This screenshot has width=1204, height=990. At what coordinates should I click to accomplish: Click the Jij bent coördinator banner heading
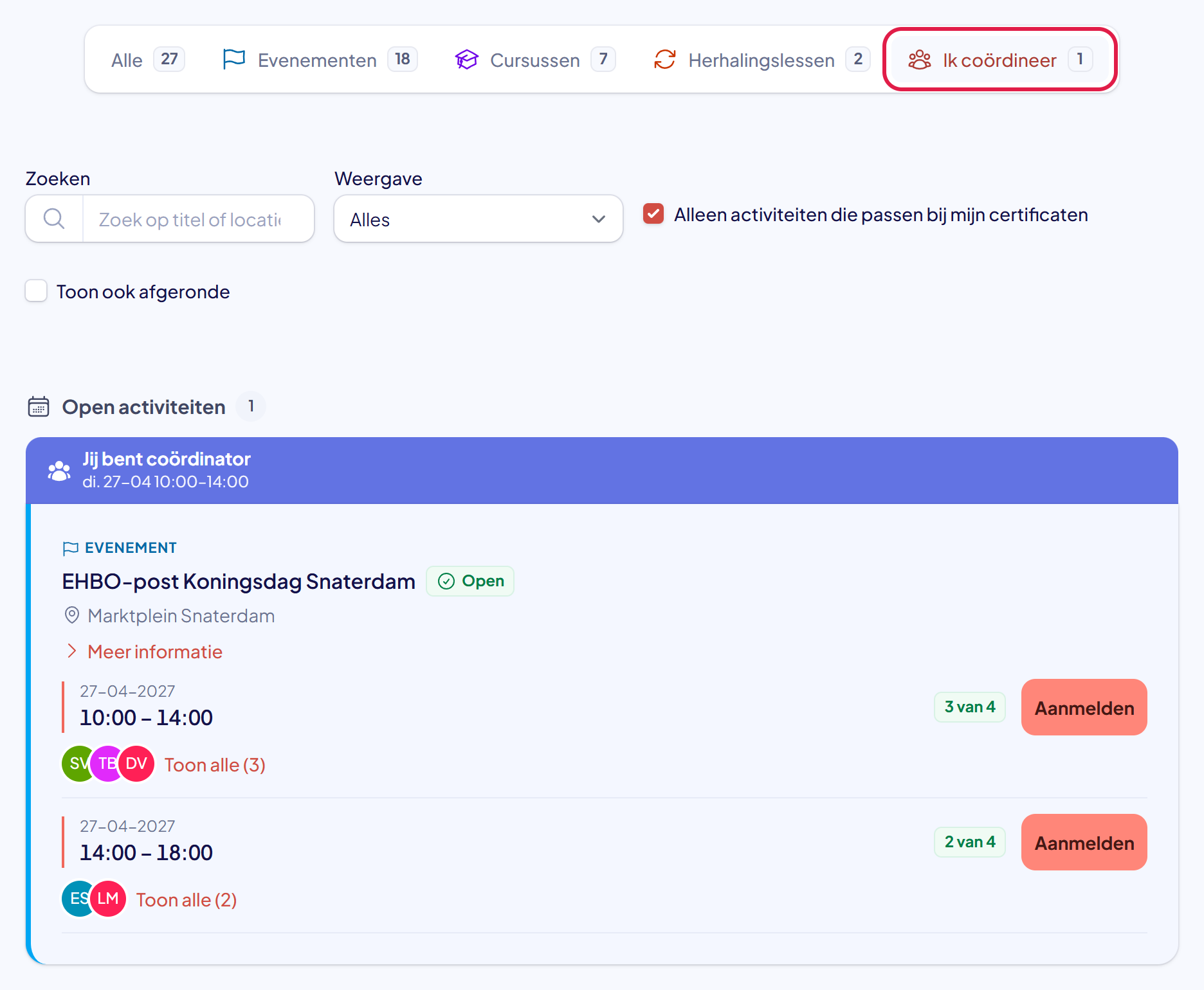(167, 459)
